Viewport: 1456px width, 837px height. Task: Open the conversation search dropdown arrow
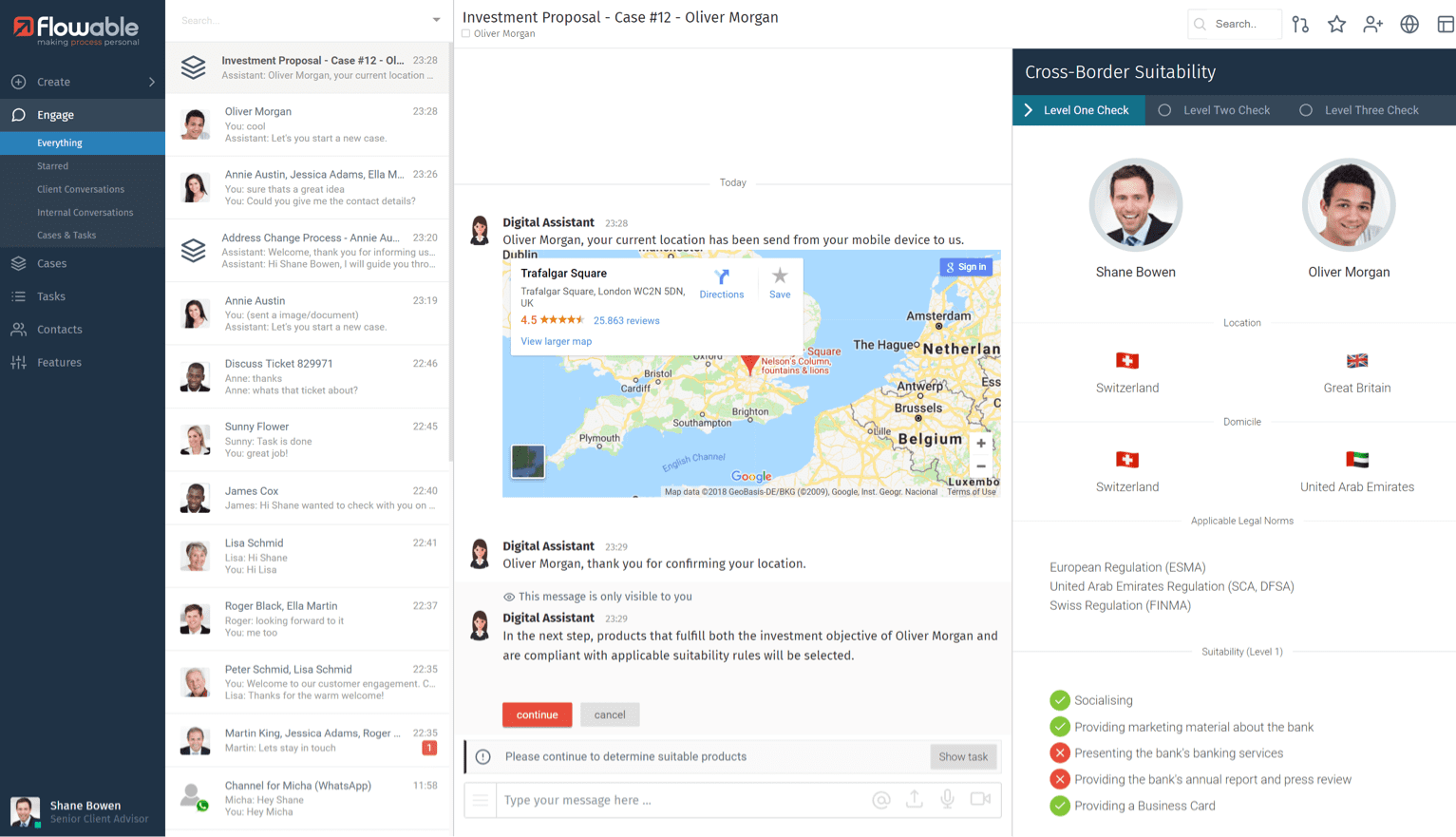point(436,20)
